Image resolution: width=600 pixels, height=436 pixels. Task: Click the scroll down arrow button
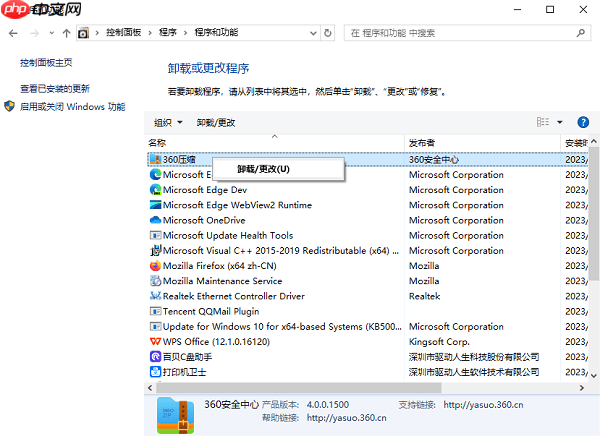(x=594, y=376)
